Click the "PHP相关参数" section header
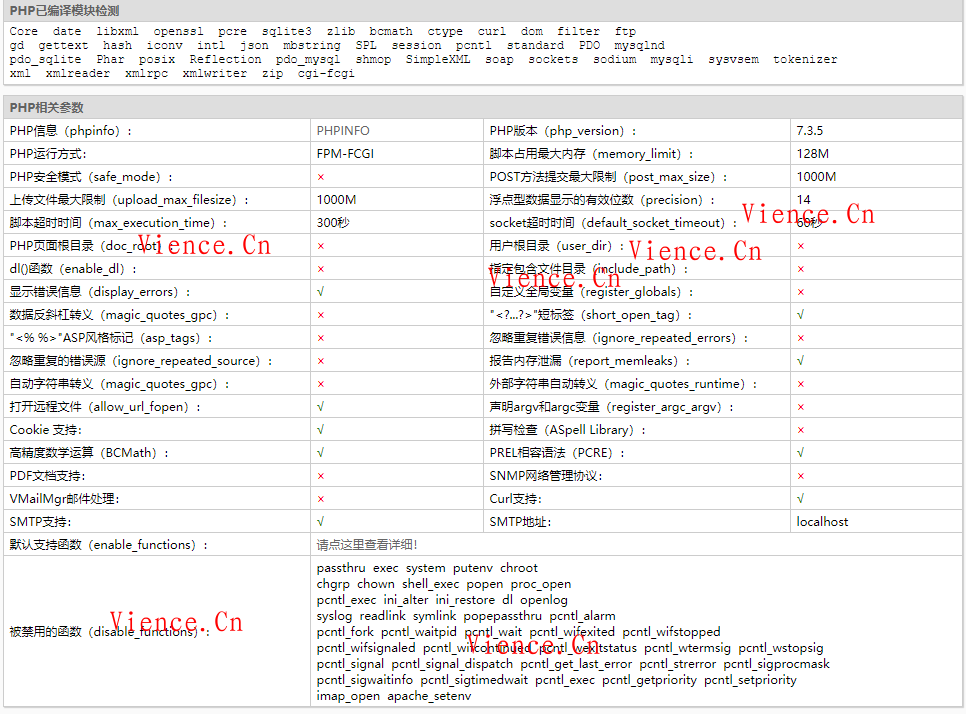The image size is (966, 714). click(x=48, y=107)
